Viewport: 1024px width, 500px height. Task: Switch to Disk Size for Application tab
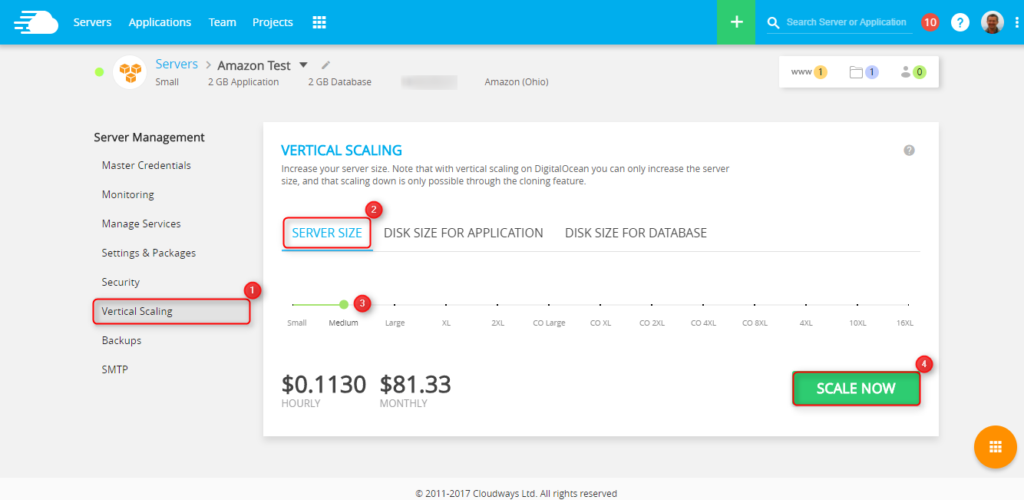pyautogui.click(x=463, y=233)
